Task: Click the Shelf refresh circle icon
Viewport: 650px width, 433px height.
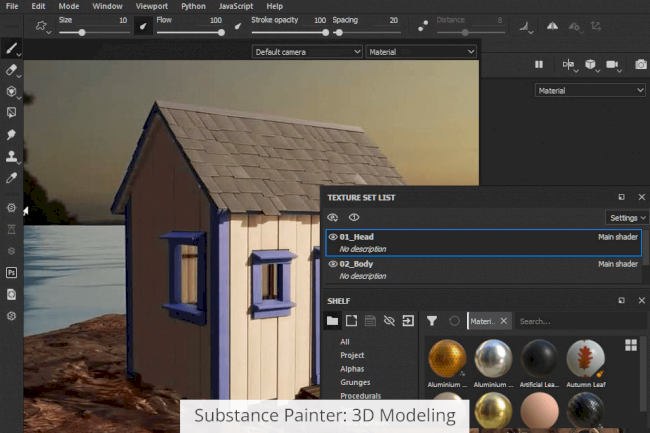Action: [454, 321]
